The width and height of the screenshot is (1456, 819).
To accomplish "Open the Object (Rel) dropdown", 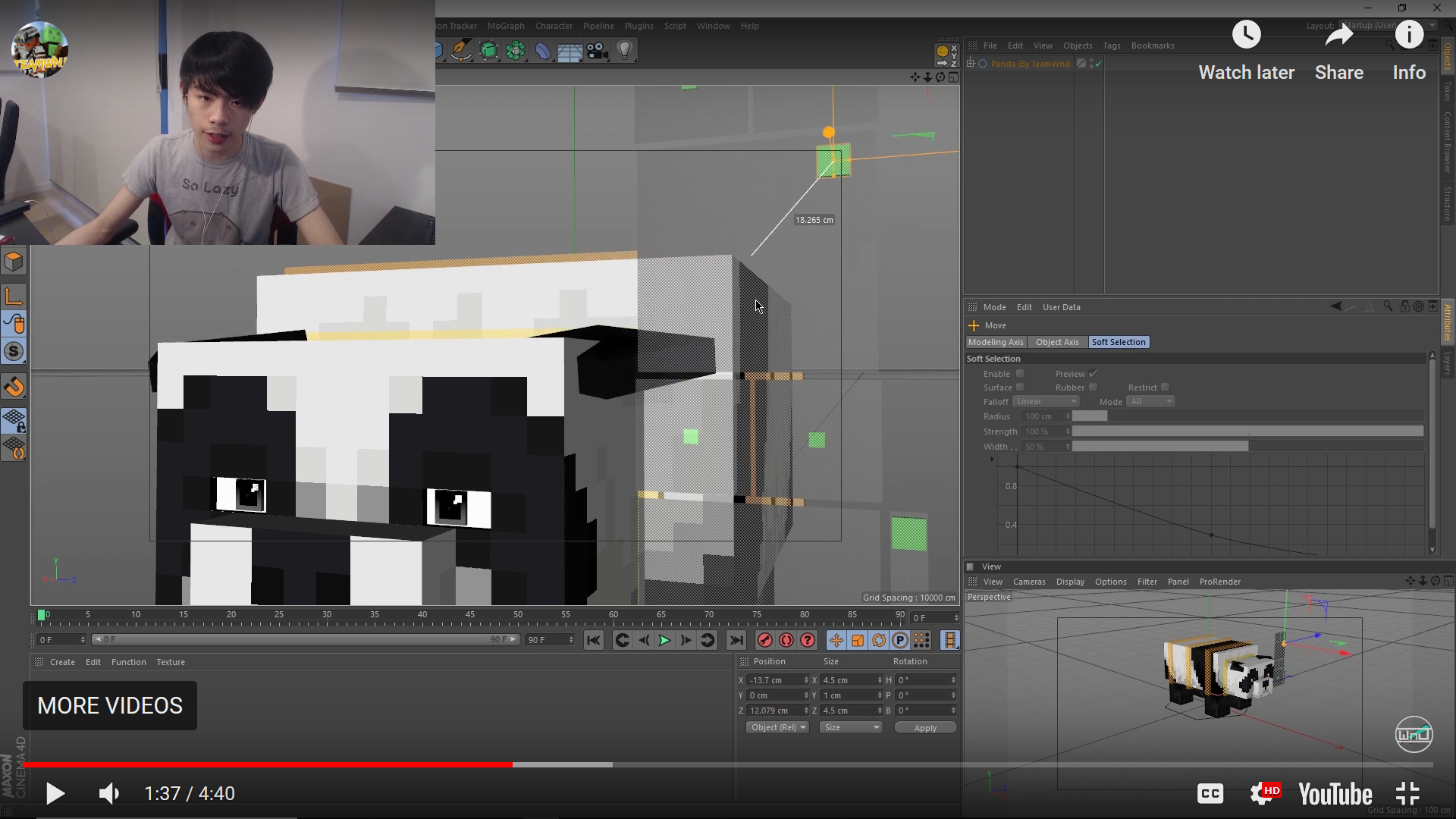I will click(x=777, y=727).
